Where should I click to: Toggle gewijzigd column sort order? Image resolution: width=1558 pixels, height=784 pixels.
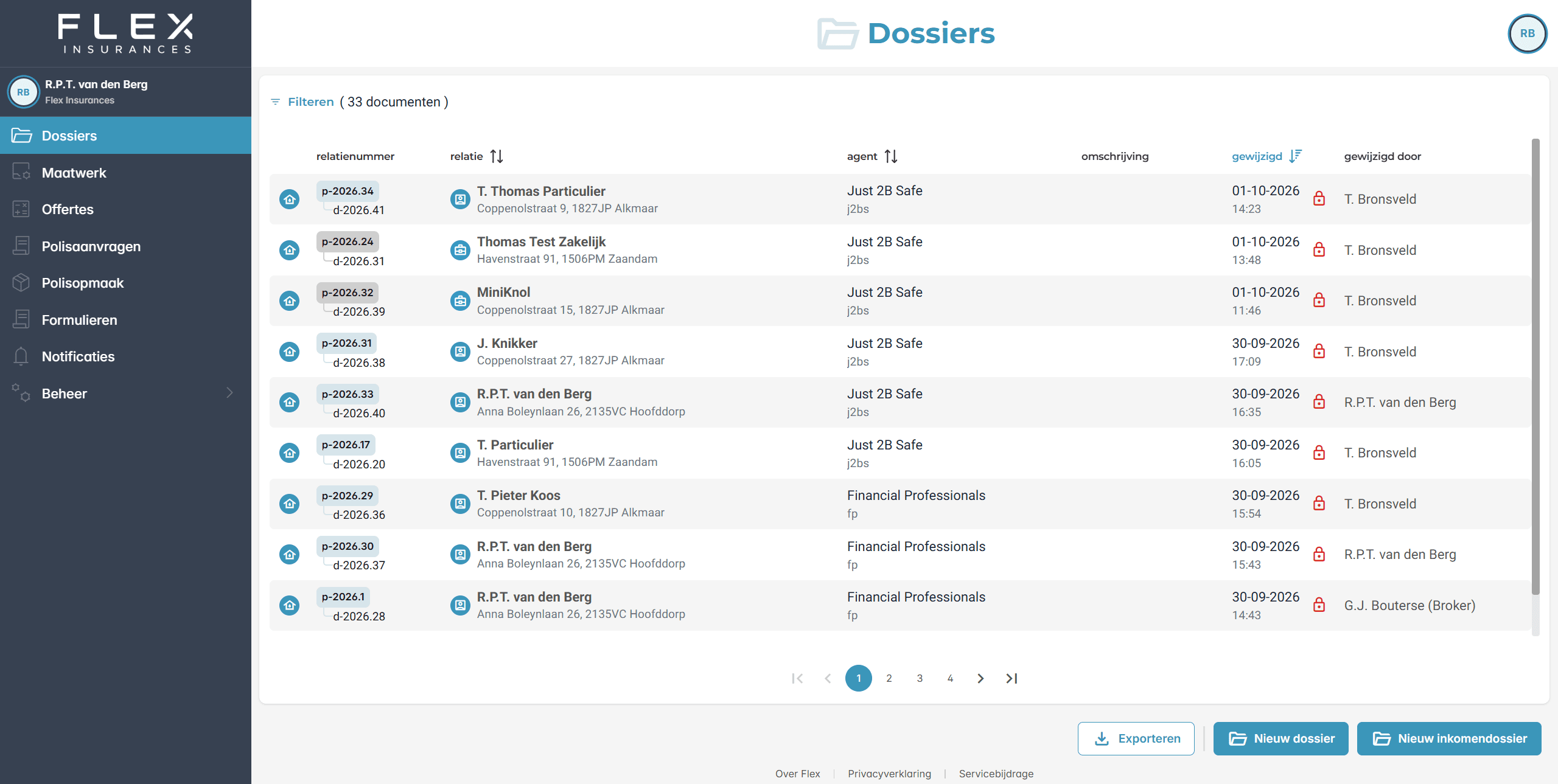(x=1295, y=156)
